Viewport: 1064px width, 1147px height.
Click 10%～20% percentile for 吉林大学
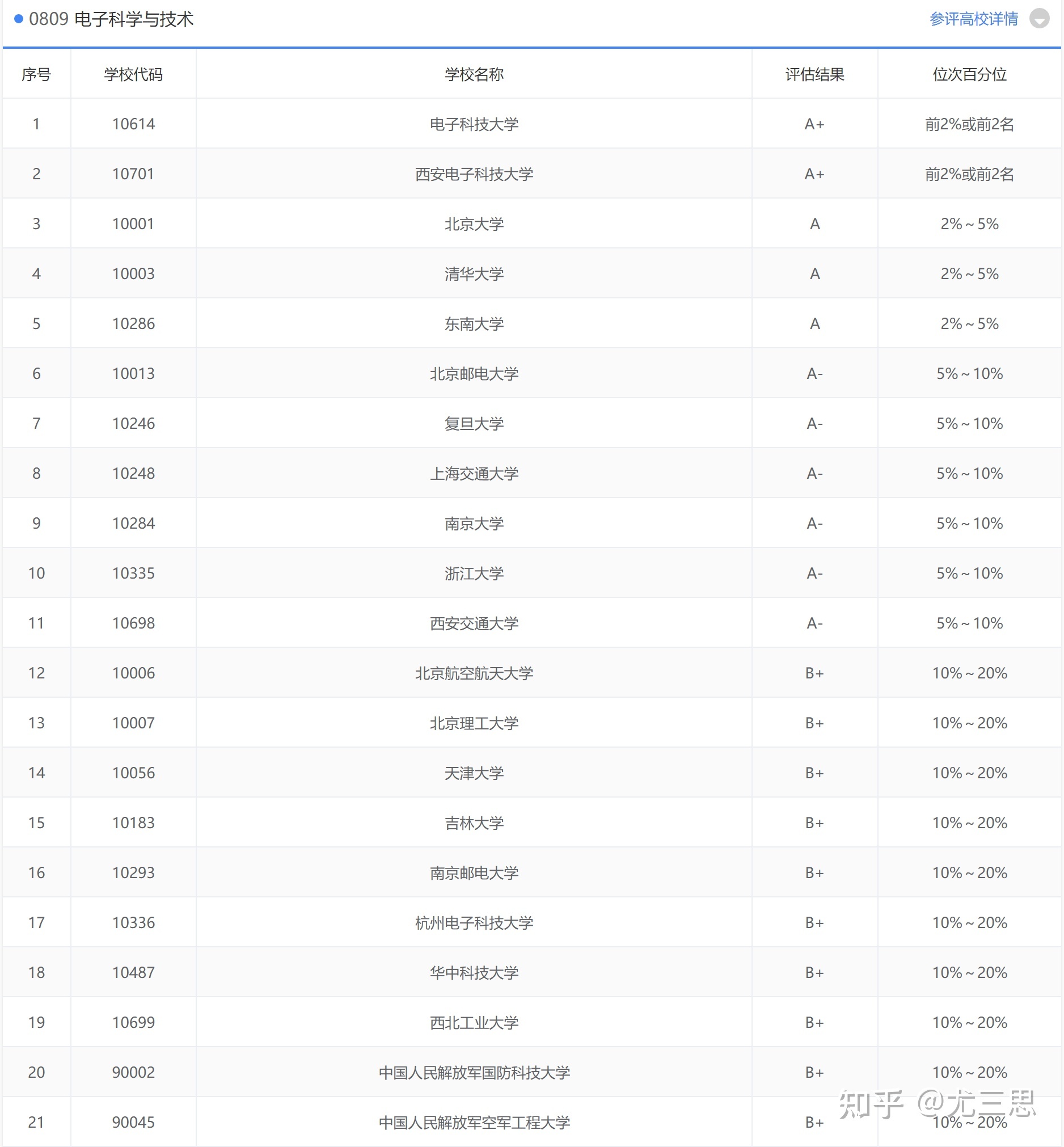[x=970, y=823]
